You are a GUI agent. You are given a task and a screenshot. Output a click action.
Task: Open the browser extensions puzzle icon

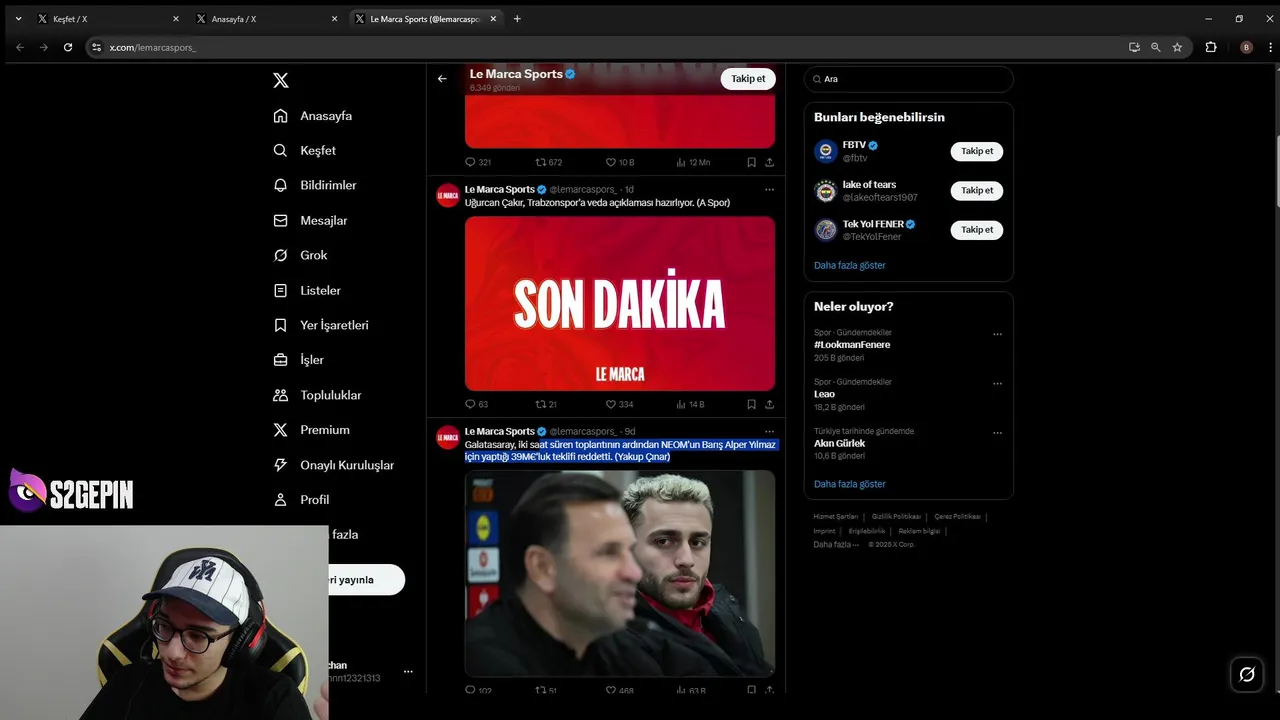(x=1211, y=47)
